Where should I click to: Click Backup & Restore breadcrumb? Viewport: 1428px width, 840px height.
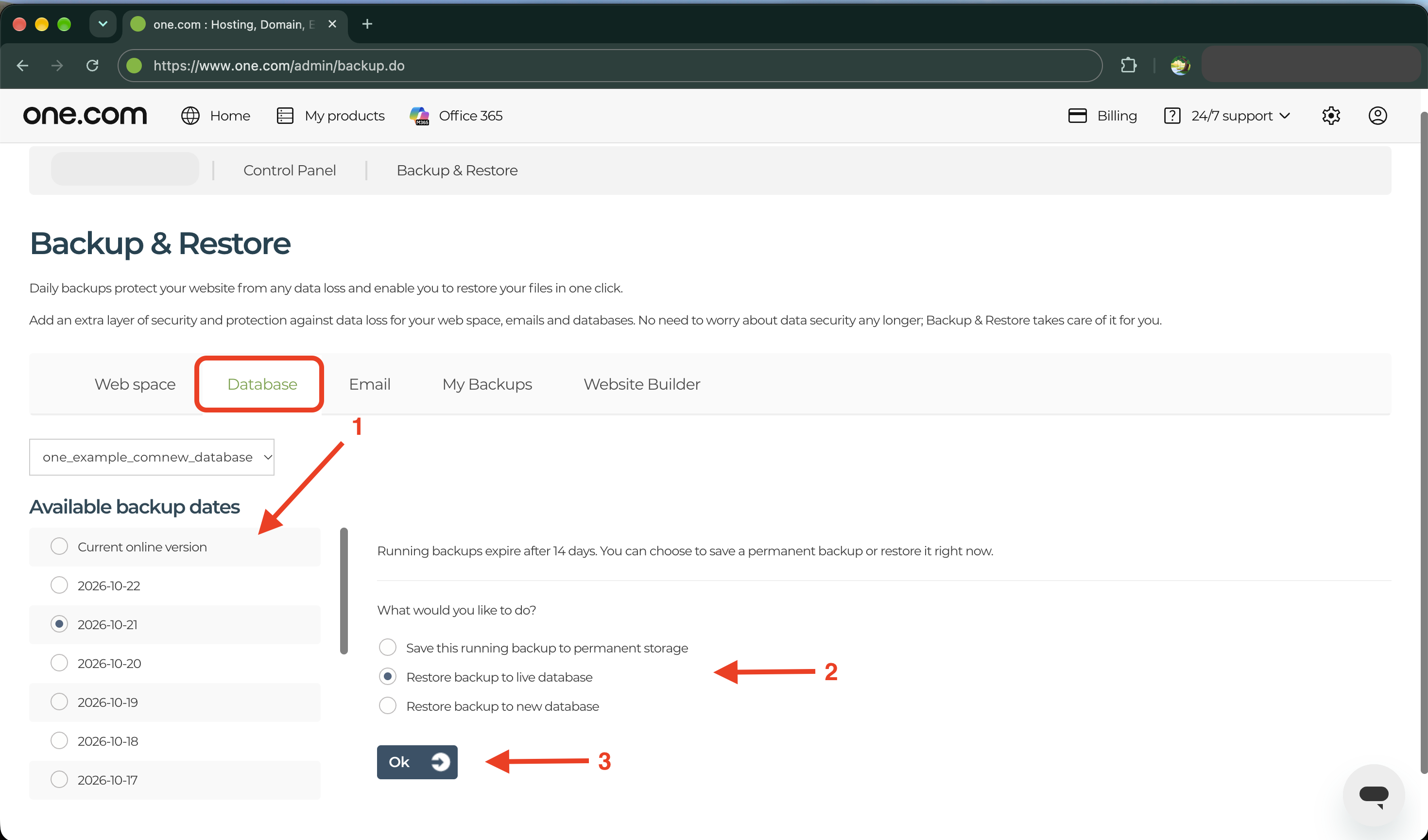point(457,171)
